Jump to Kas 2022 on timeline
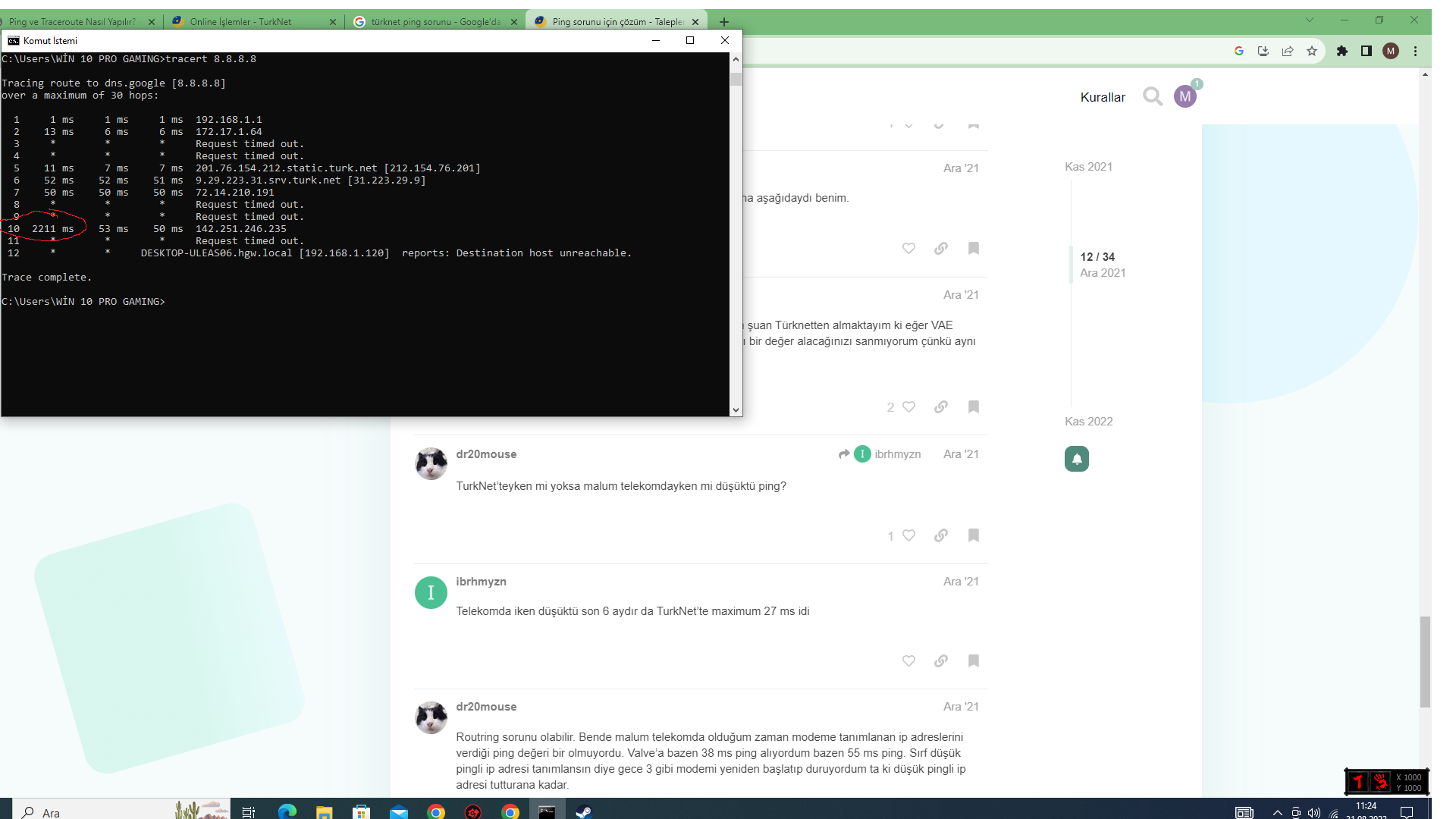The image size is (1456, 819). [1088, 422]
